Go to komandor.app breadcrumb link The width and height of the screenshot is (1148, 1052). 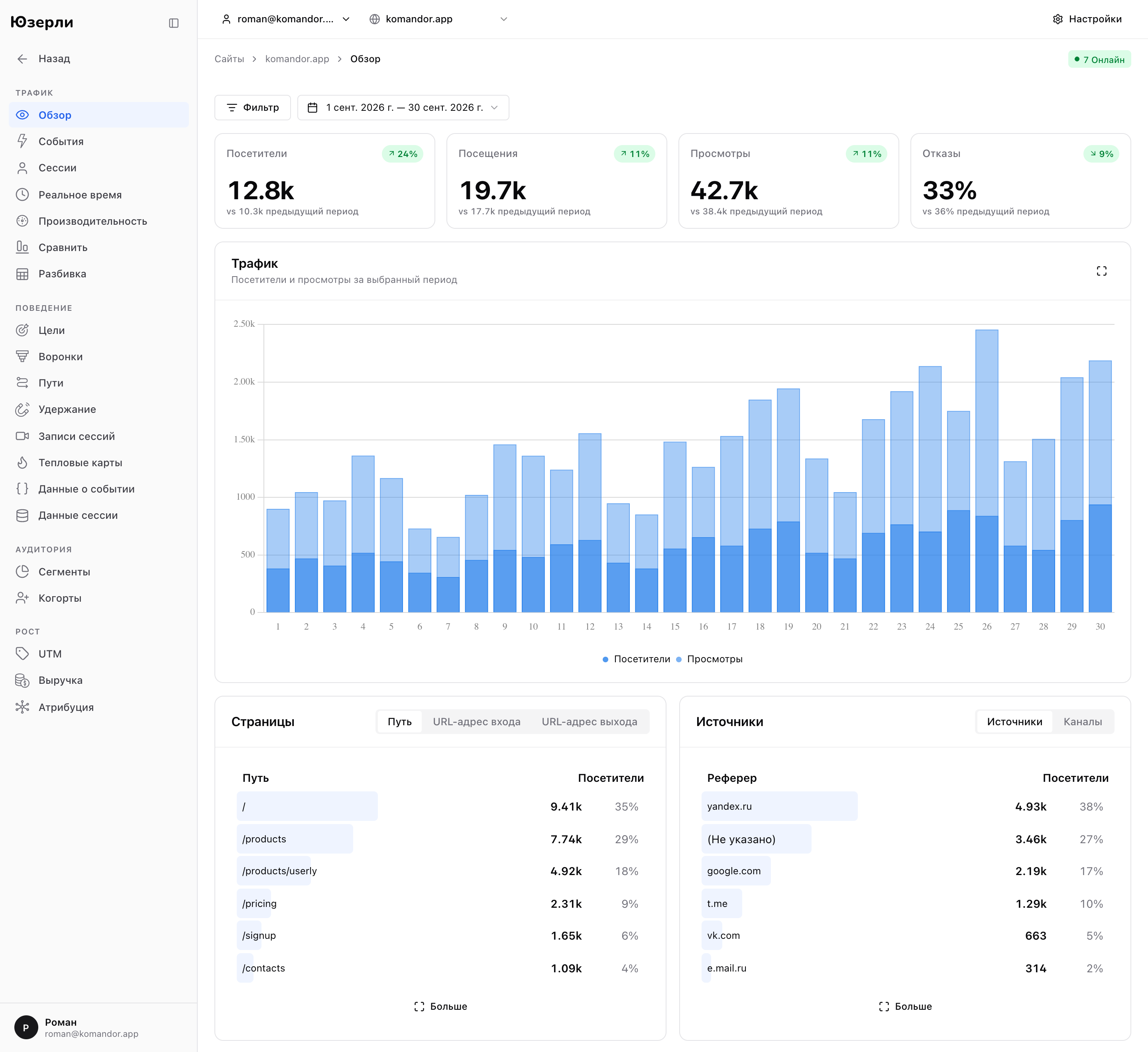click(297, 59)
